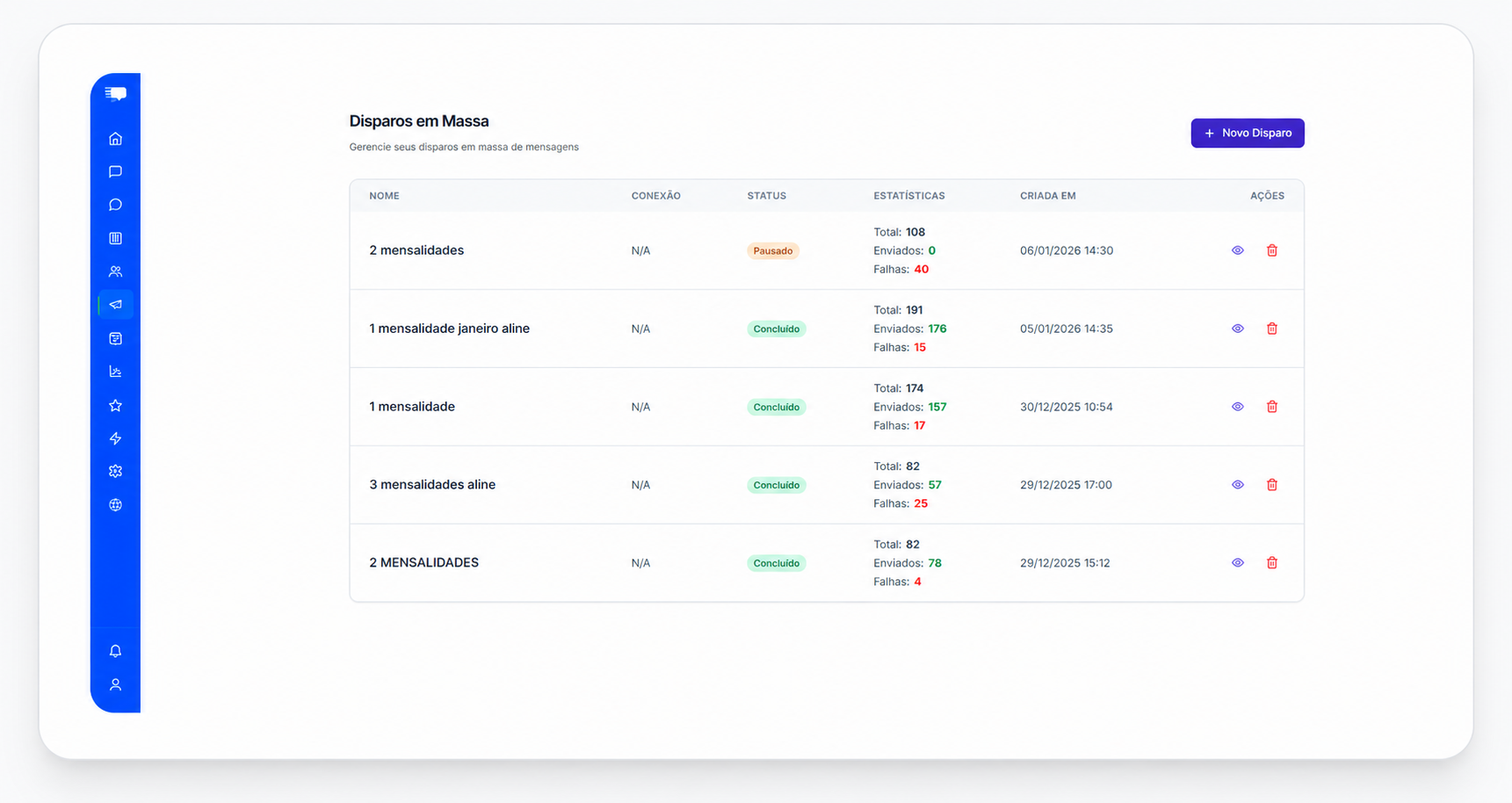Image resolution: width=1512 pixels, height=803 pixels.
Task: Open the star favorites icon
Action: click(115, 405)
